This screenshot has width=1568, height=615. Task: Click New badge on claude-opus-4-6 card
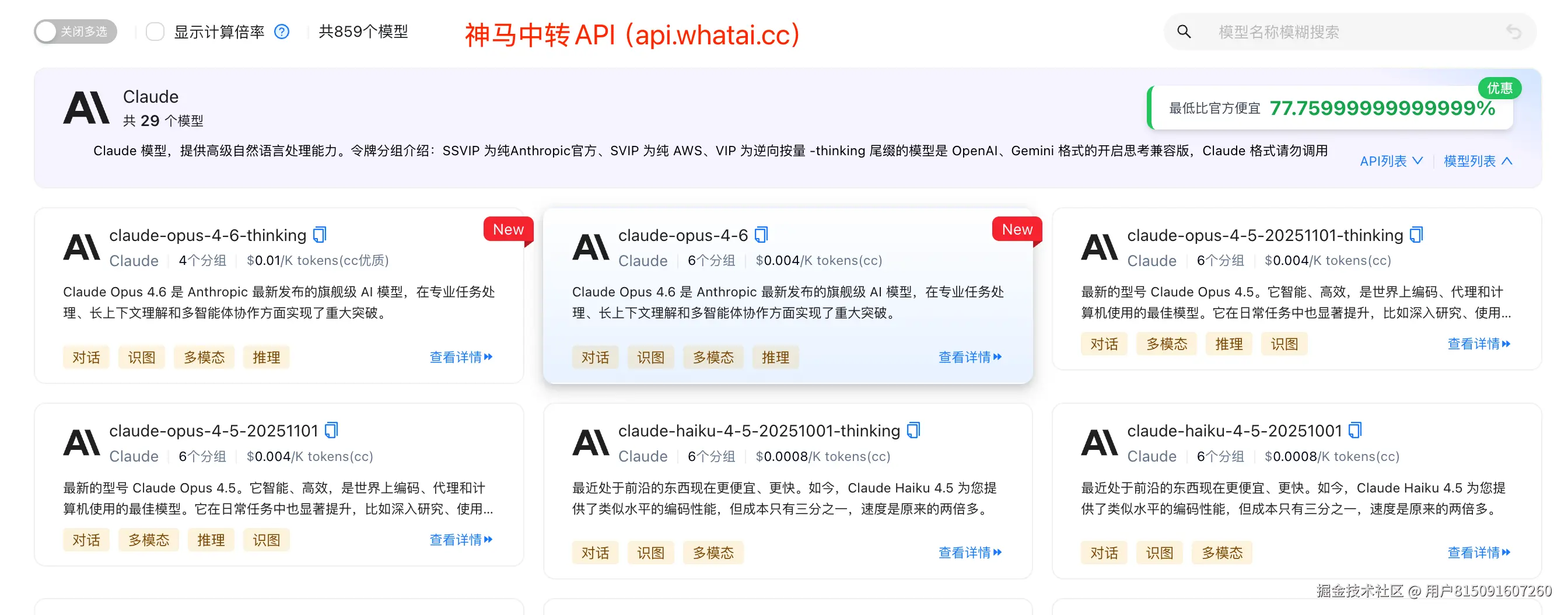(1017, 229)
